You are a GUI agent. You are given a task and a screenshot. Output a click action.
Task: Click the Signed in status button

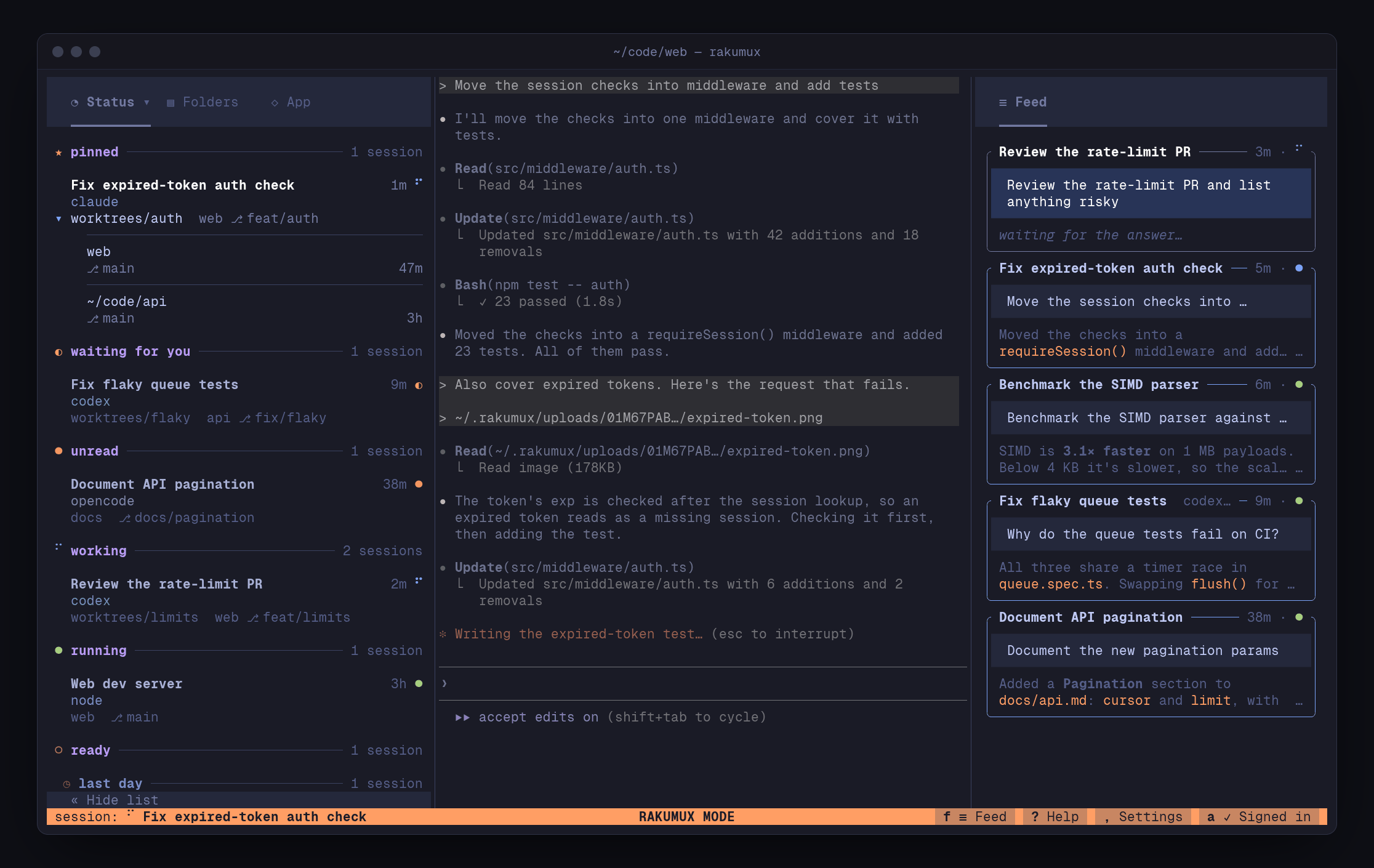pos(1259,817)
